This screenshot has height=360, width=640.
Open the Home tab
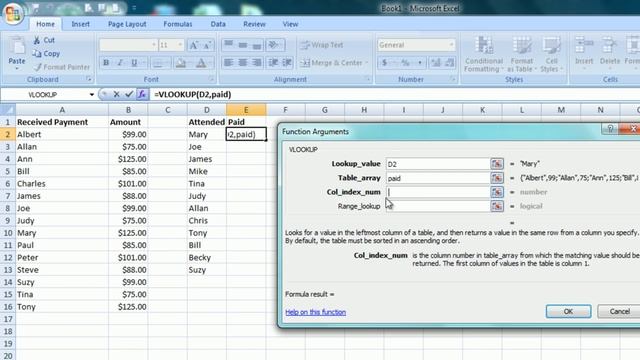[45, 24]
